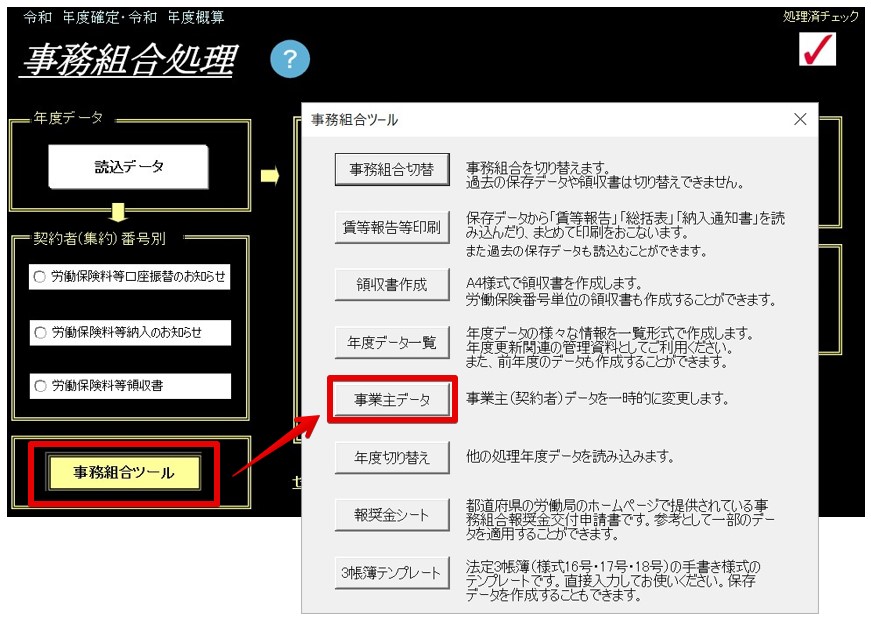
Task: Open help via blue question mark icon
Action: point(290,59)
